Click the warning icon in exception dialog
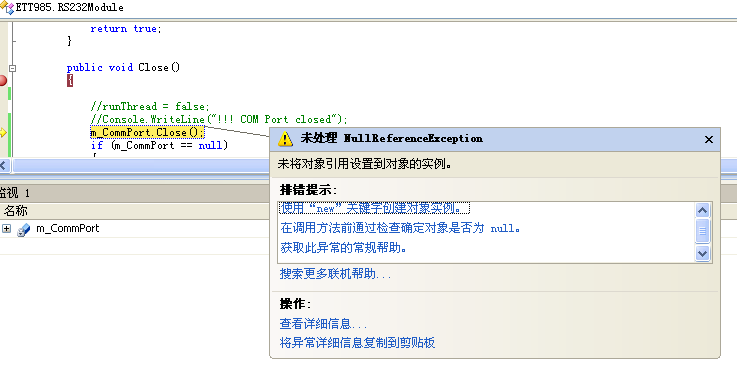 pos(285,139)
